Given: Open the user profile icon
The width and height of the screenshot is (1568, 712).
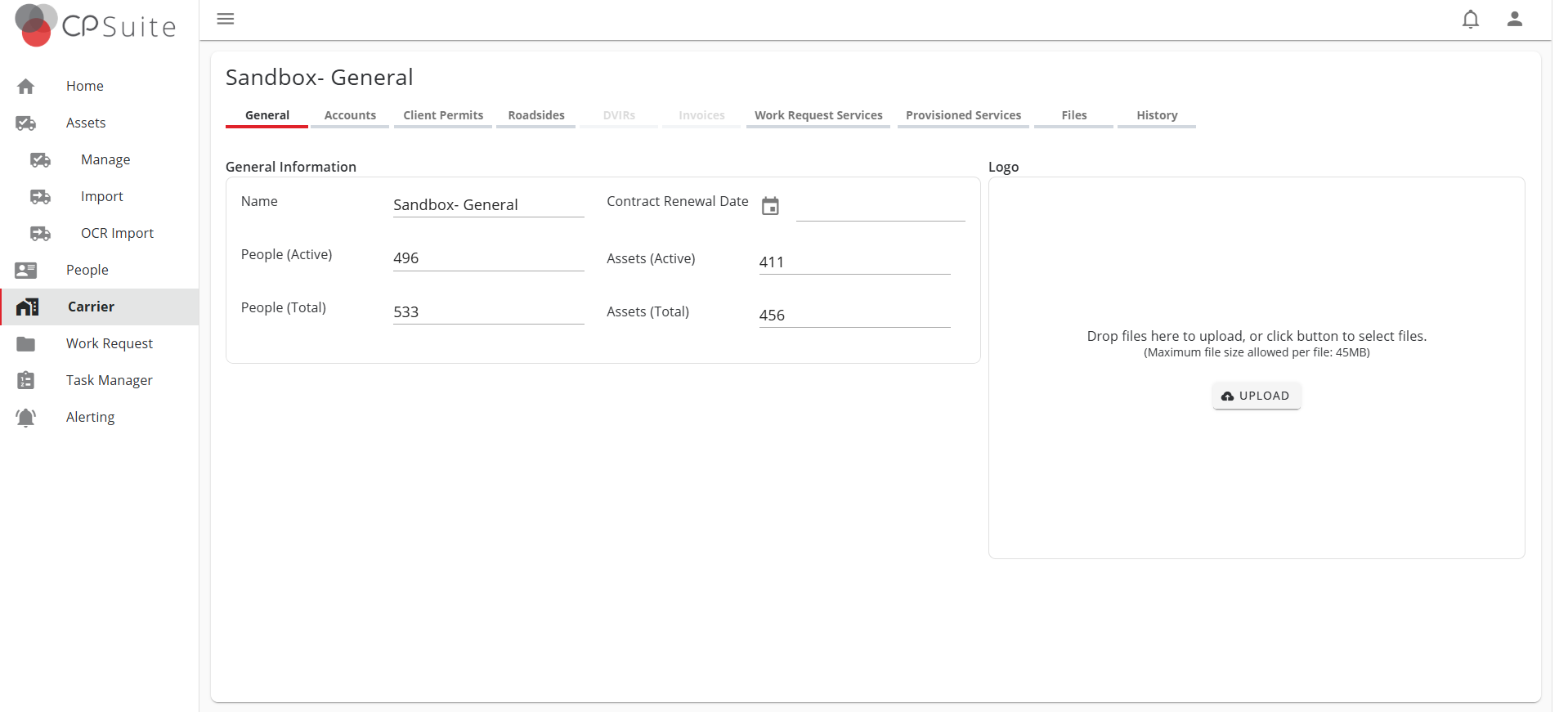Looking at the screenshot, I should [1514, 19].
